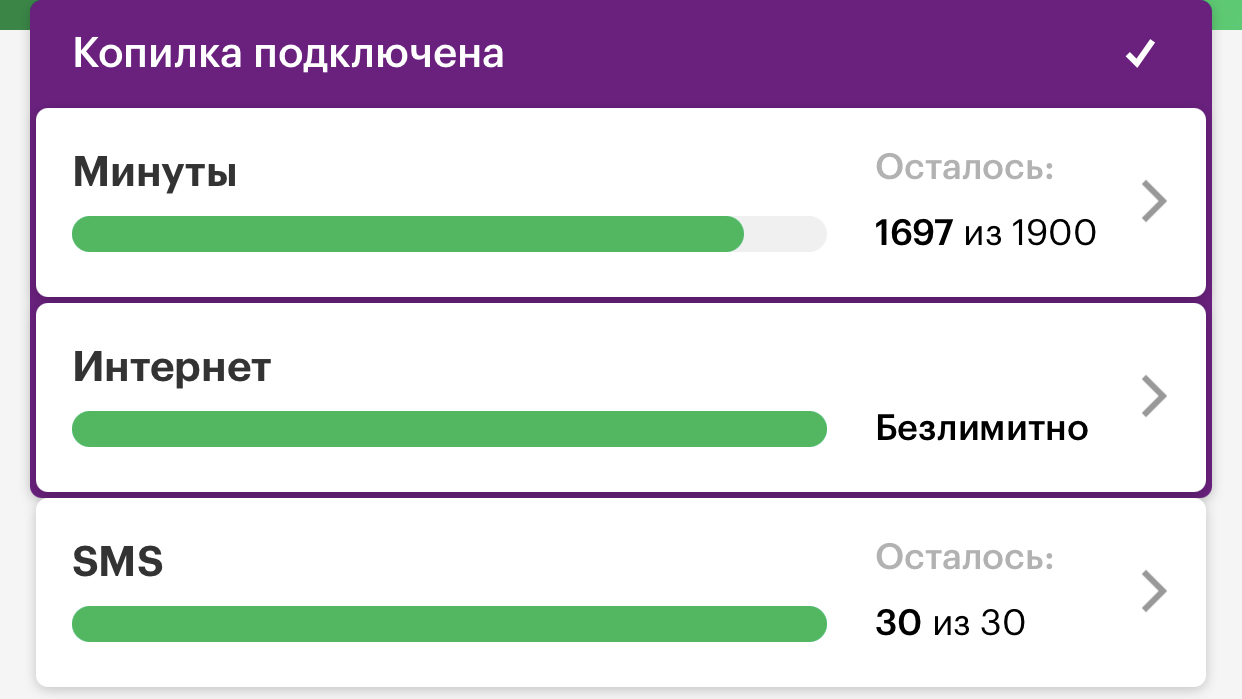Image resolution: width=1242 pixels, height=699 pixels.
Task: Click the SMS progress bar
Action: [449, 623]
